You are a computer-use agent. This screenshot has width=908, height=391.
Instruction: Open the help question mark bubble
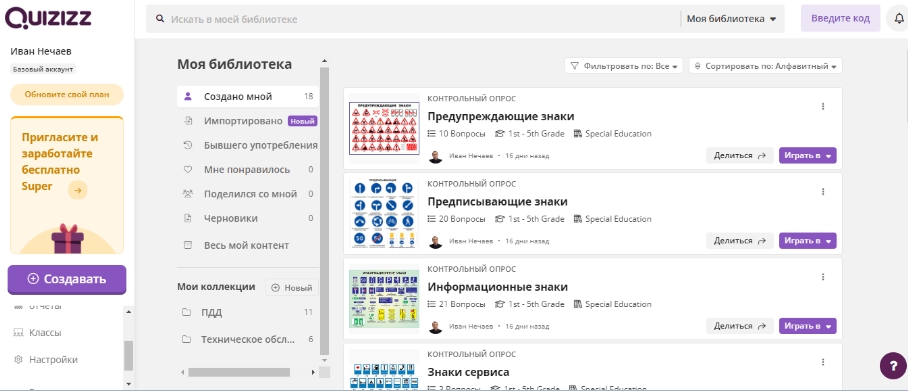tap(892, 366)
